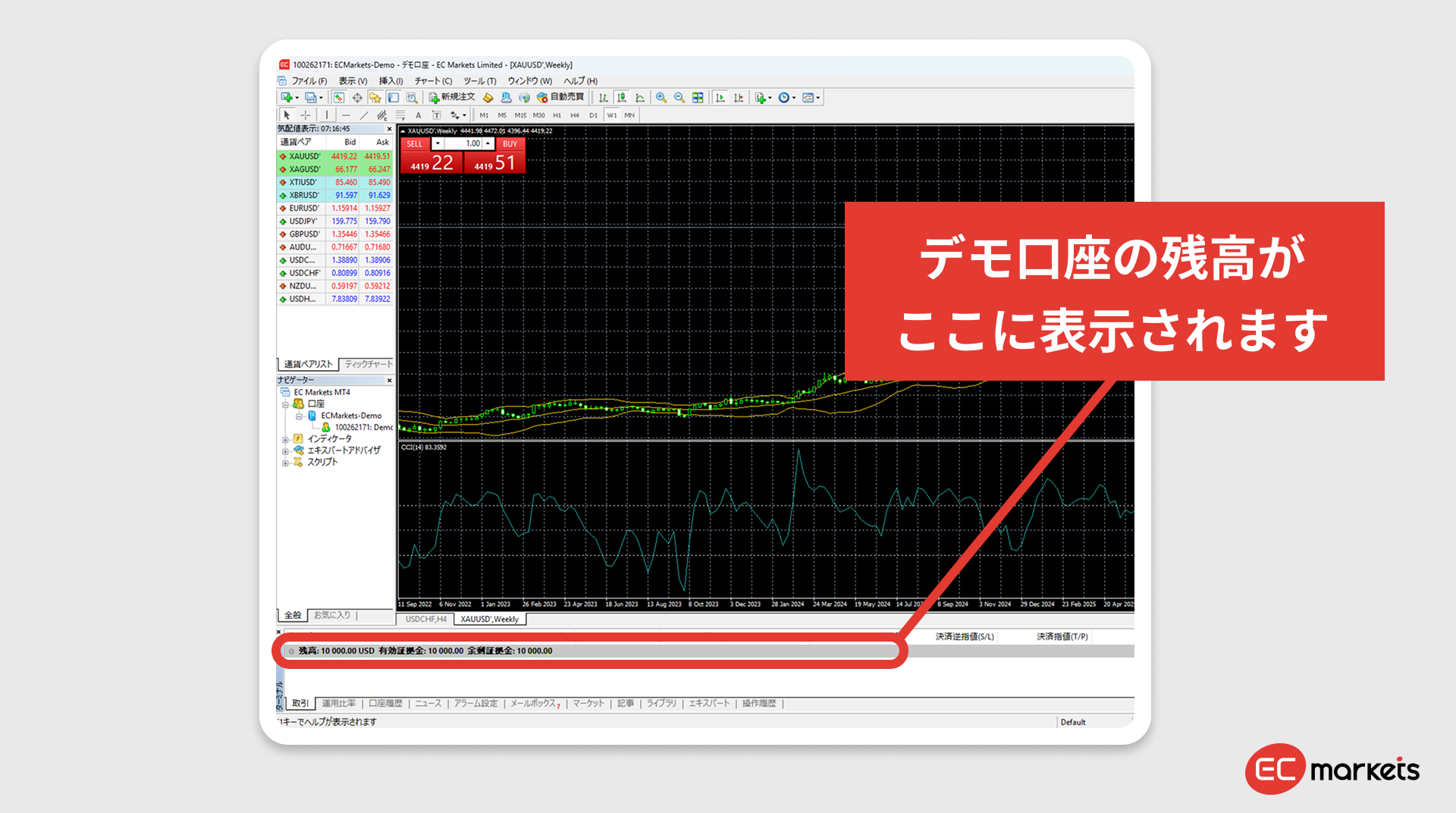Switch to M5 timeframe
This screenshot has height=813, width=1456.
coord(502,115)
